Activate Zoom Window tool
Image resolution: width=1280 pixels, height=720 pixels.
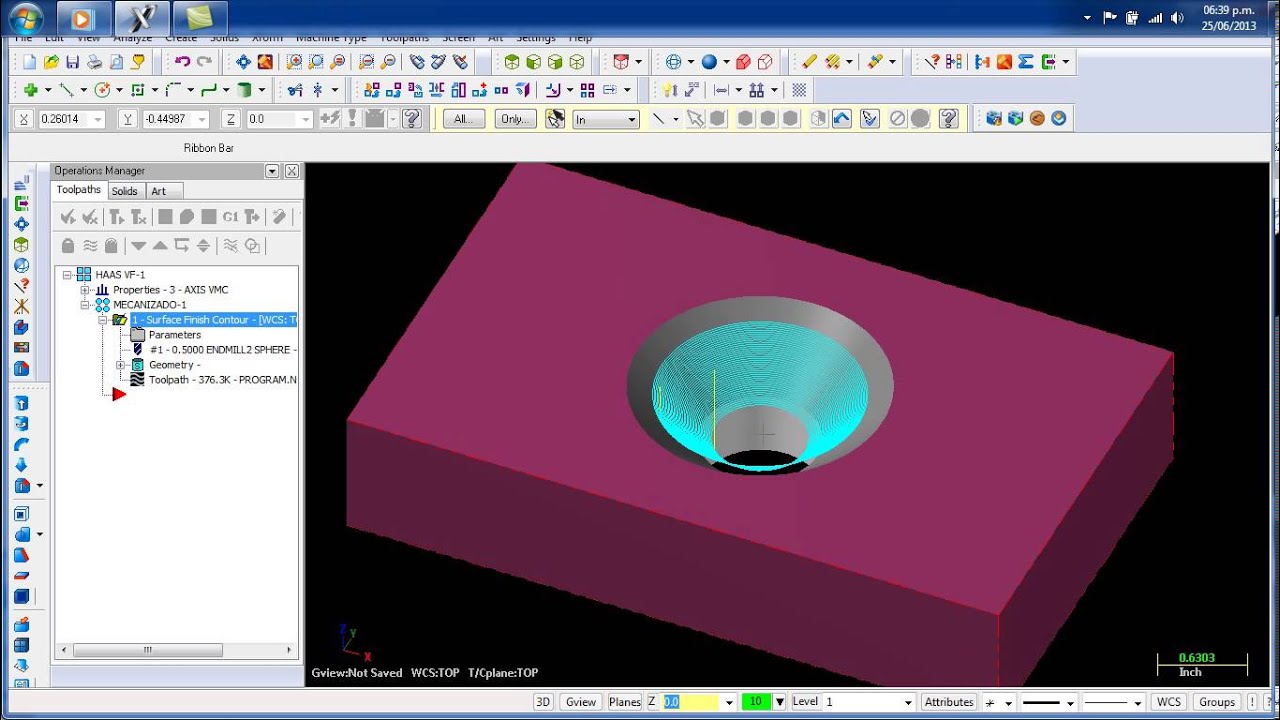coord(294,62)
